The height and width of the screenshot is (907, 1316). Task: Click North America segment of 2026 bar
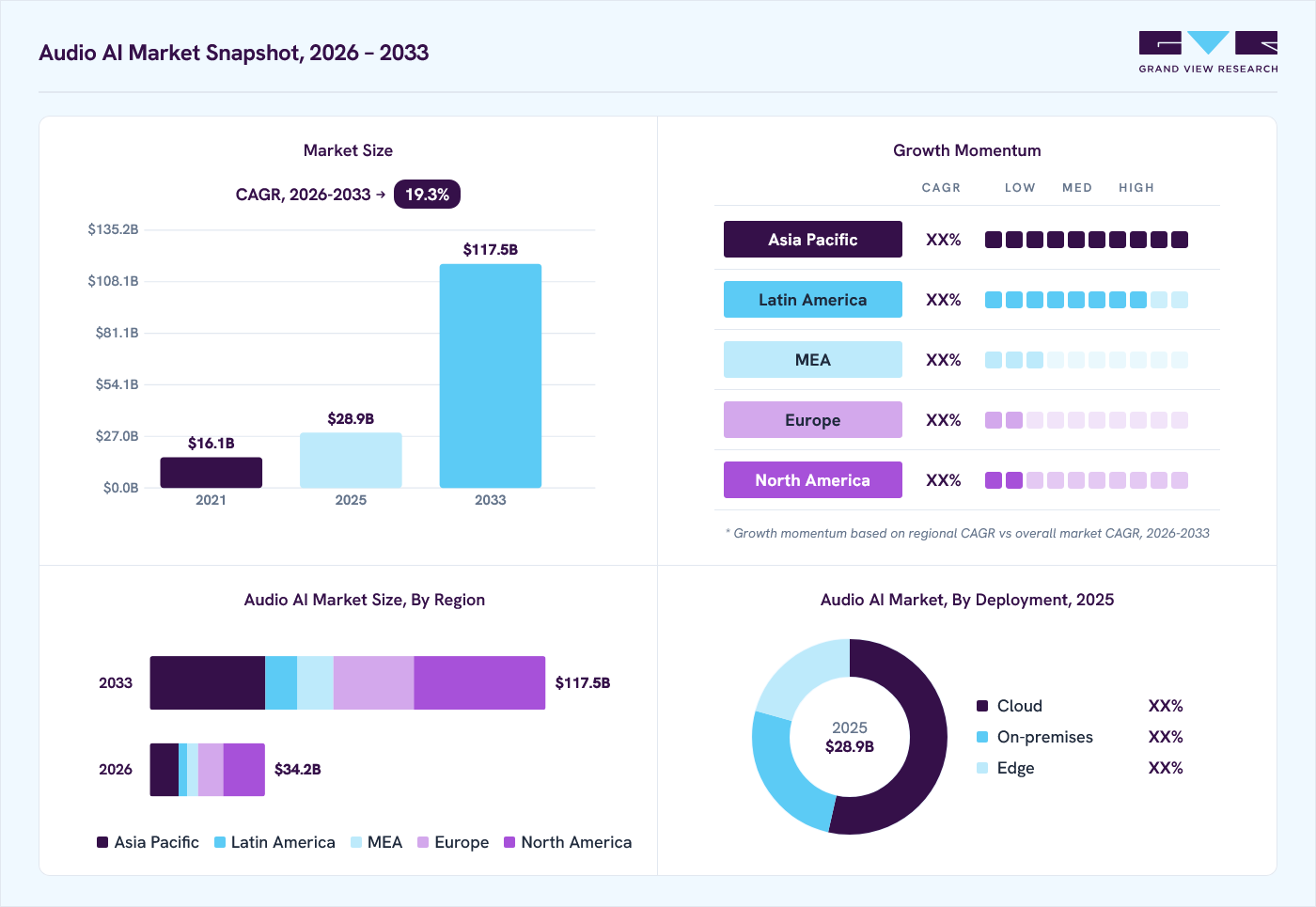tap(244, 770)
